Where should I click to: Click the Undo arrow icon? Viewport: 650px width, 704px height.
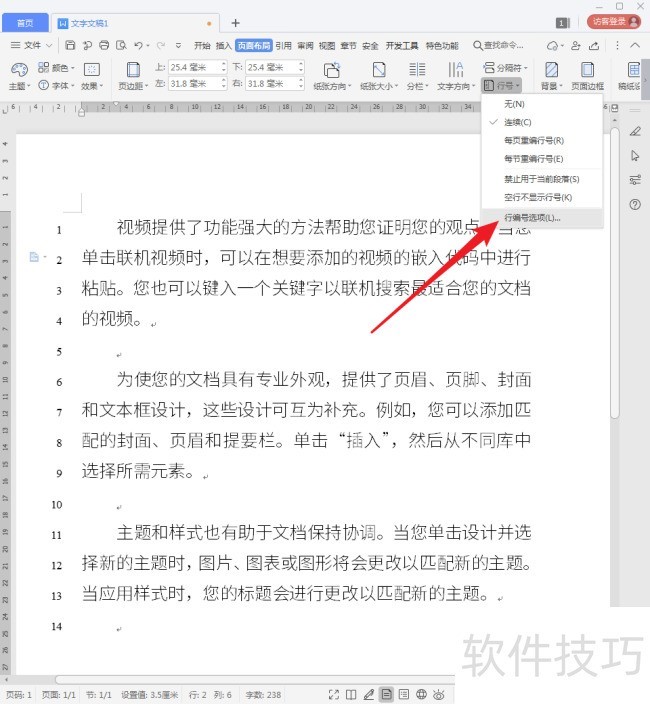point(138,45)
